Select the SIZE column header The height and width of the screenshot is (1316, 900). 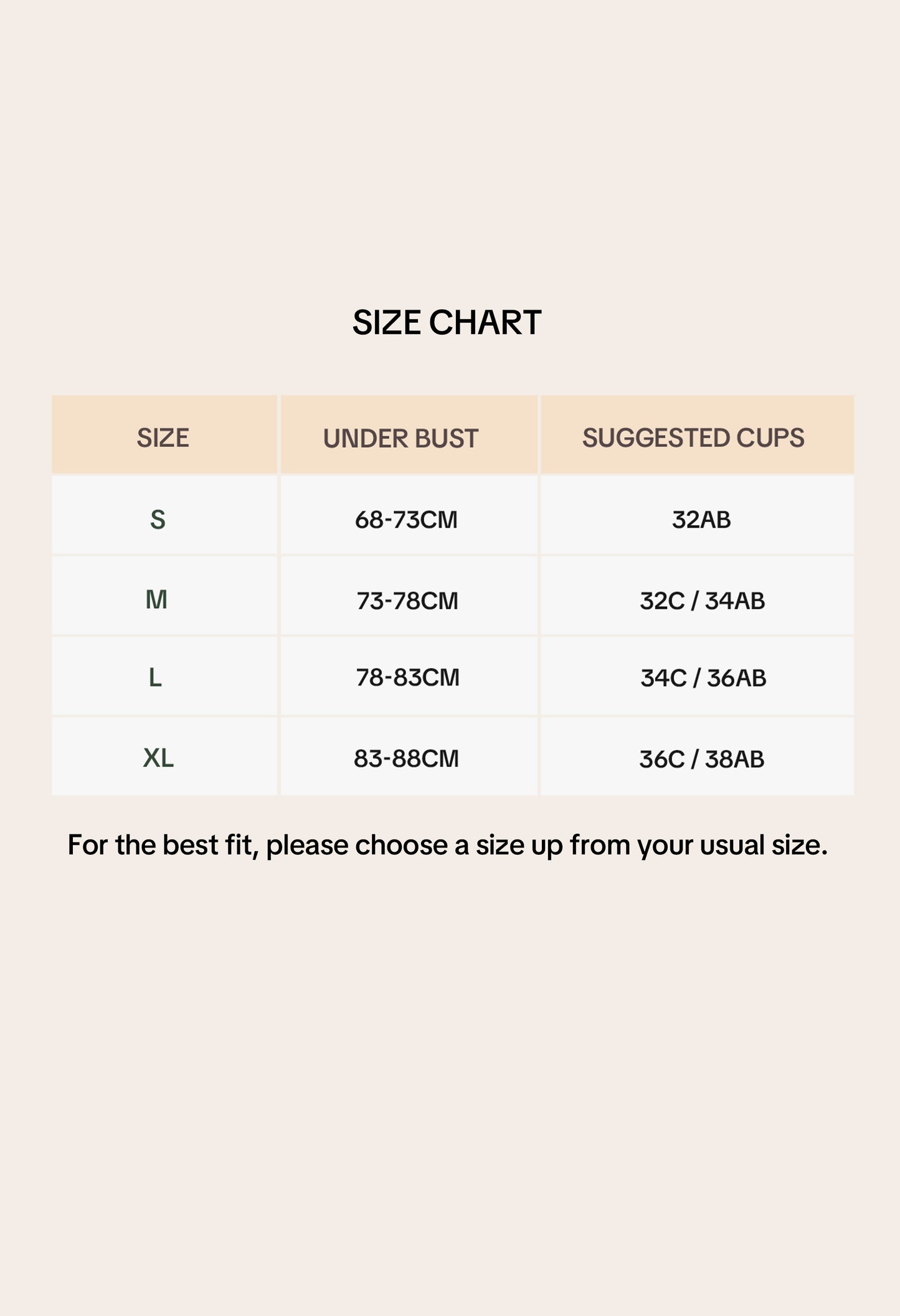[x=163, y=438]
